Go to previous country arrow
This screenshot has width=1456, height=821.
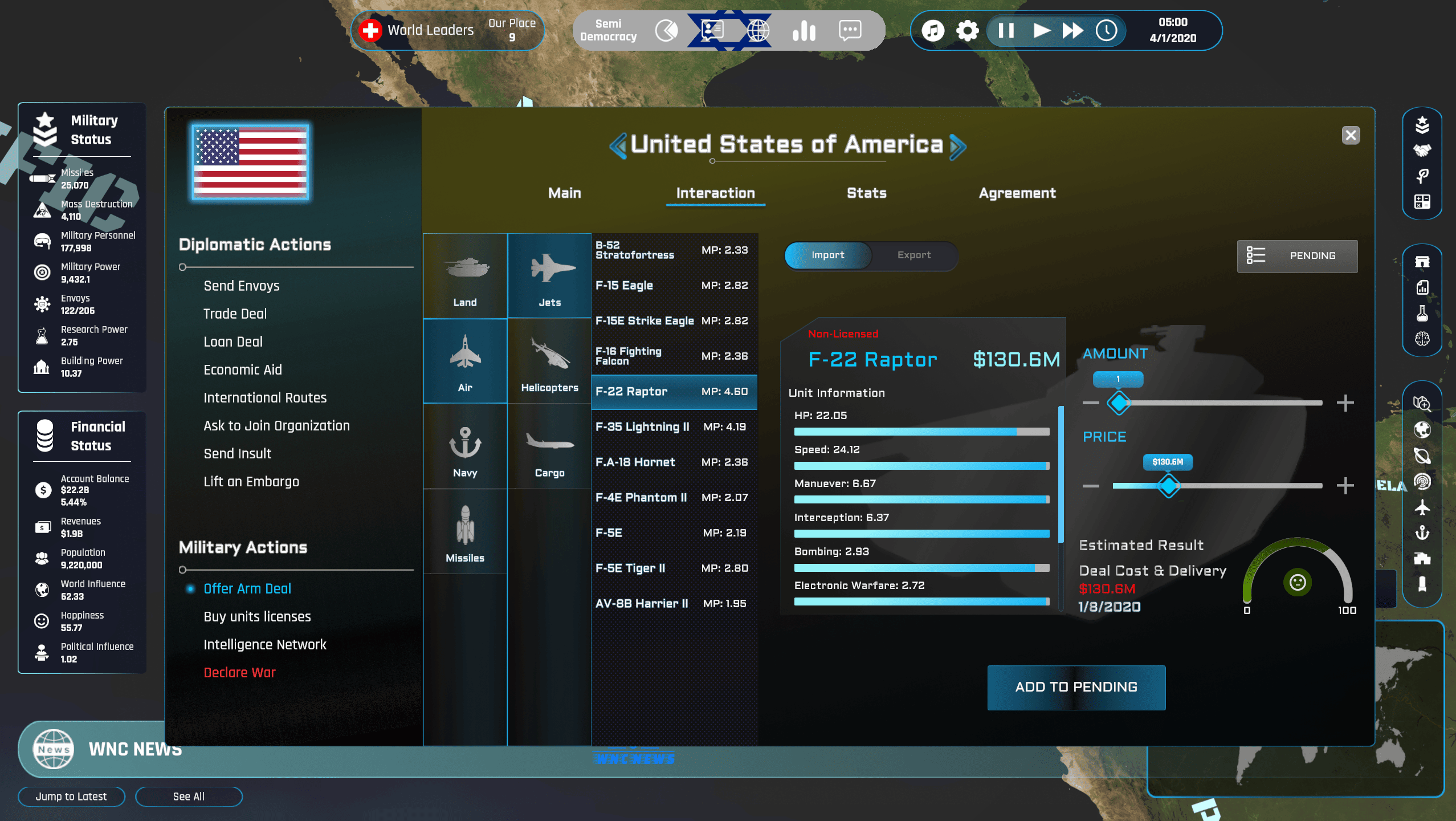pyautogui.click(x=618, y=146)
